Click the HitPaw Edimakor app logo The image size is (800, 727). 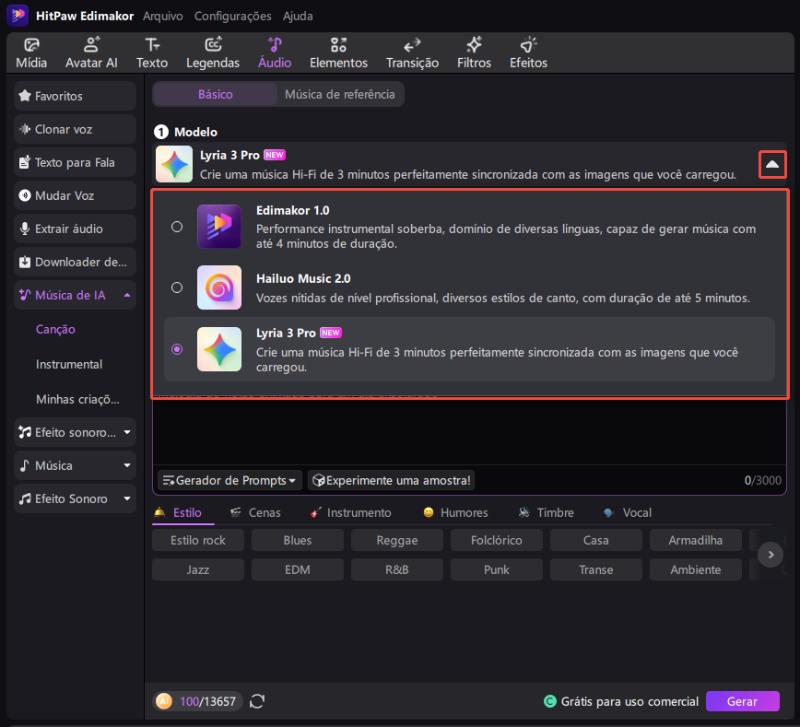(17, 15)
